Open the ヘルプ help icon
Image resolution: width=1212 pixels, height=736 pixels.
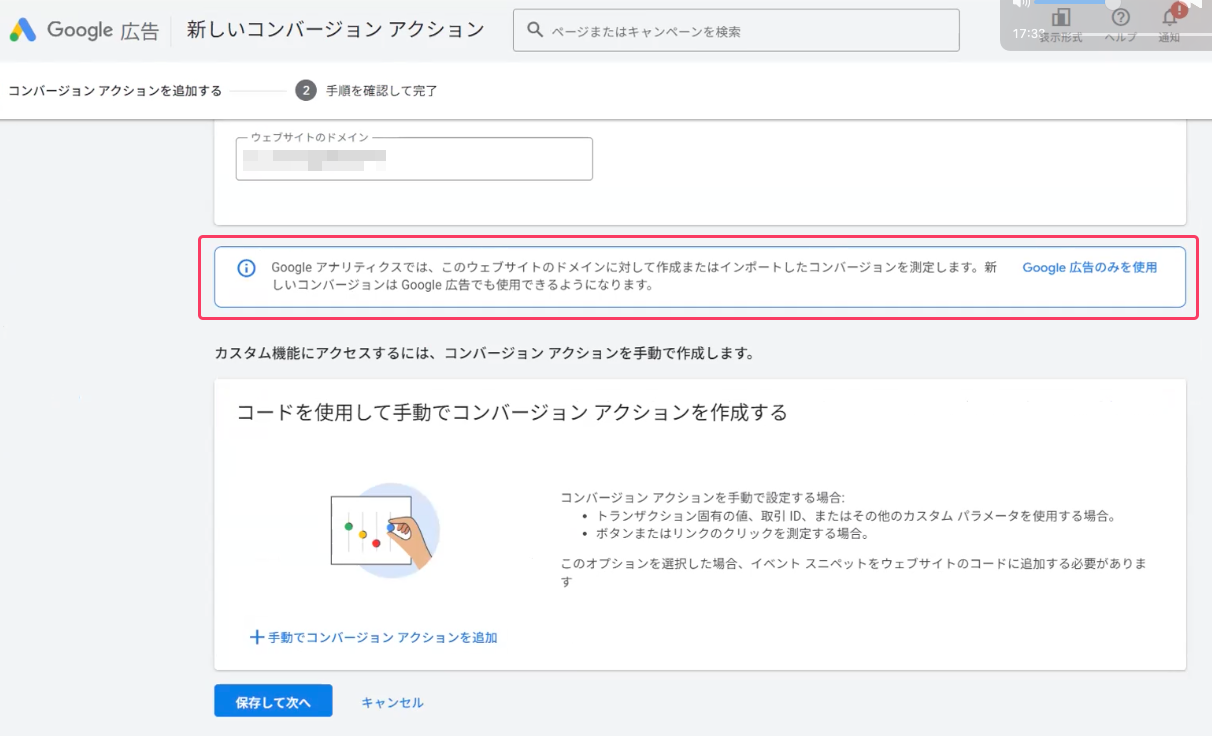point(1121,18)
